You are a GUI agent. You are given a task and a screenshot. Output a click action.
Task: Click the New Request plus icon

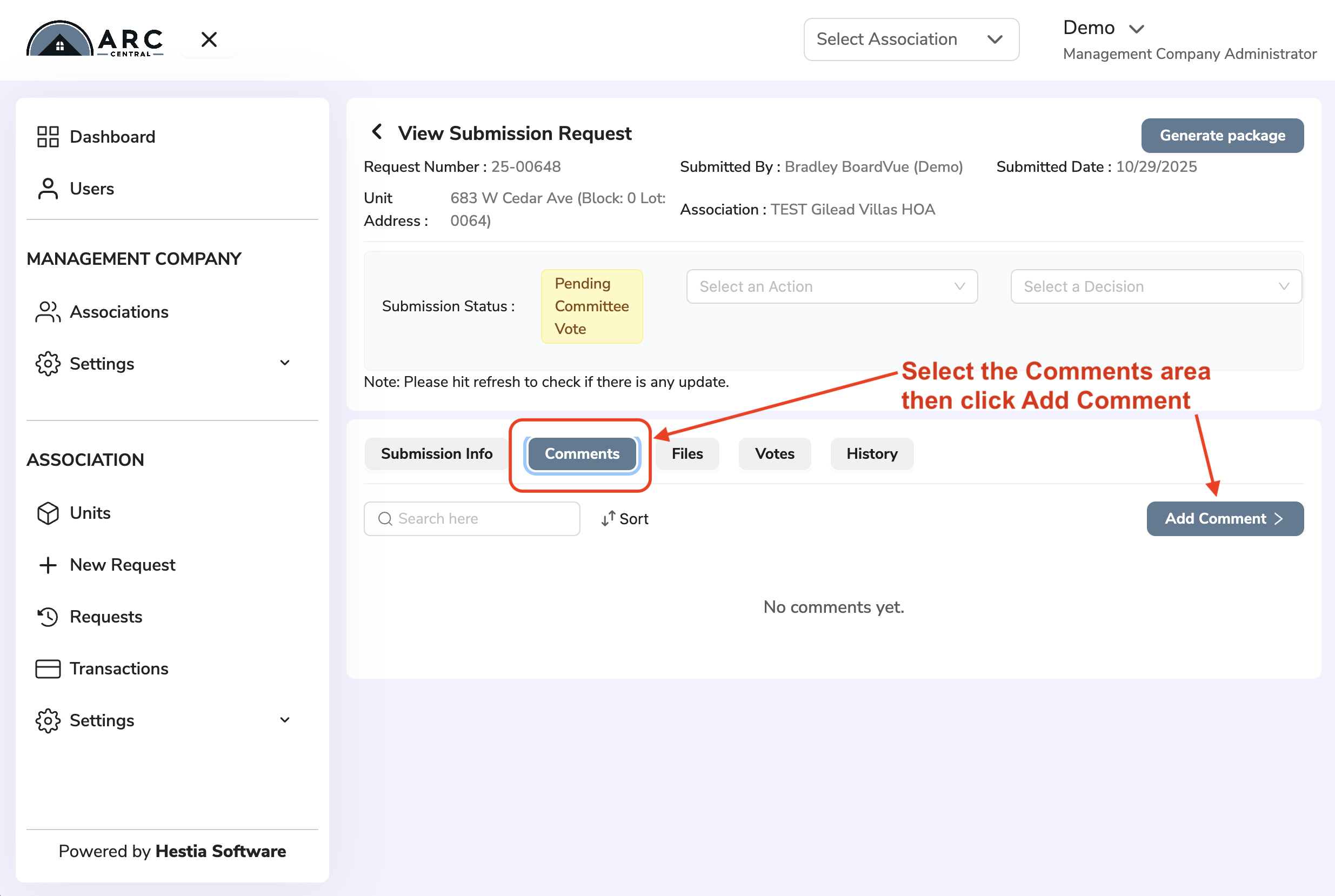pyautogui.click(x=48, y=565)
